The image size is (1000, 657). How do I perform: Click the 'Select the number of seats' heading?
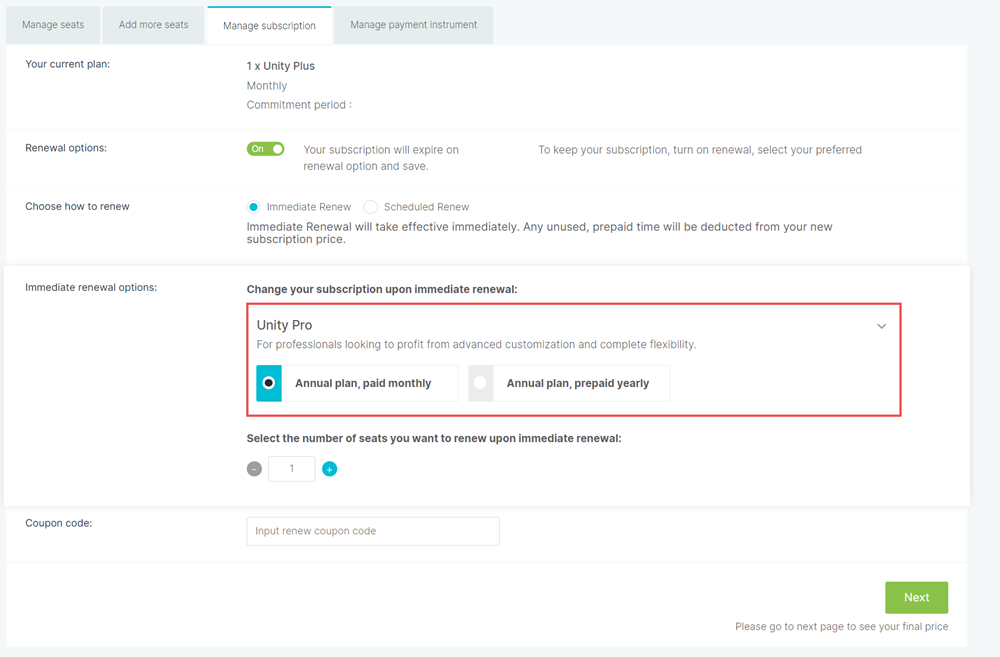(x=434, y=438)
